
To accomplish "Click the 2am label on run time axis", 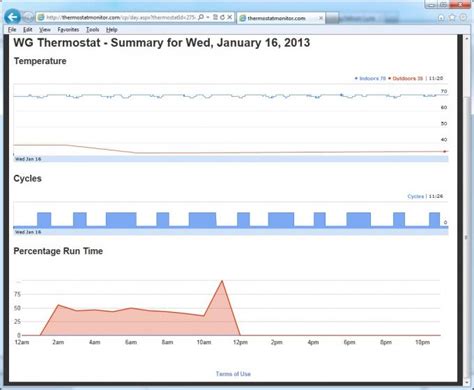I will click(x=58, y=342).
